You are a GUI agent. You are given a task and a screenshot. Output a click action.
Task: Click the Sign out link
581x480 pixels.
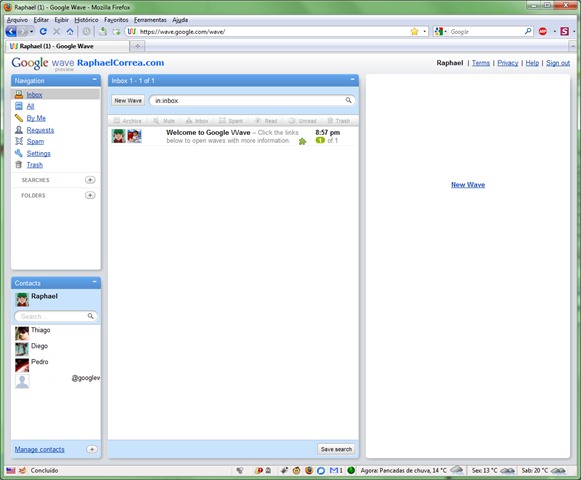point(558,63)
